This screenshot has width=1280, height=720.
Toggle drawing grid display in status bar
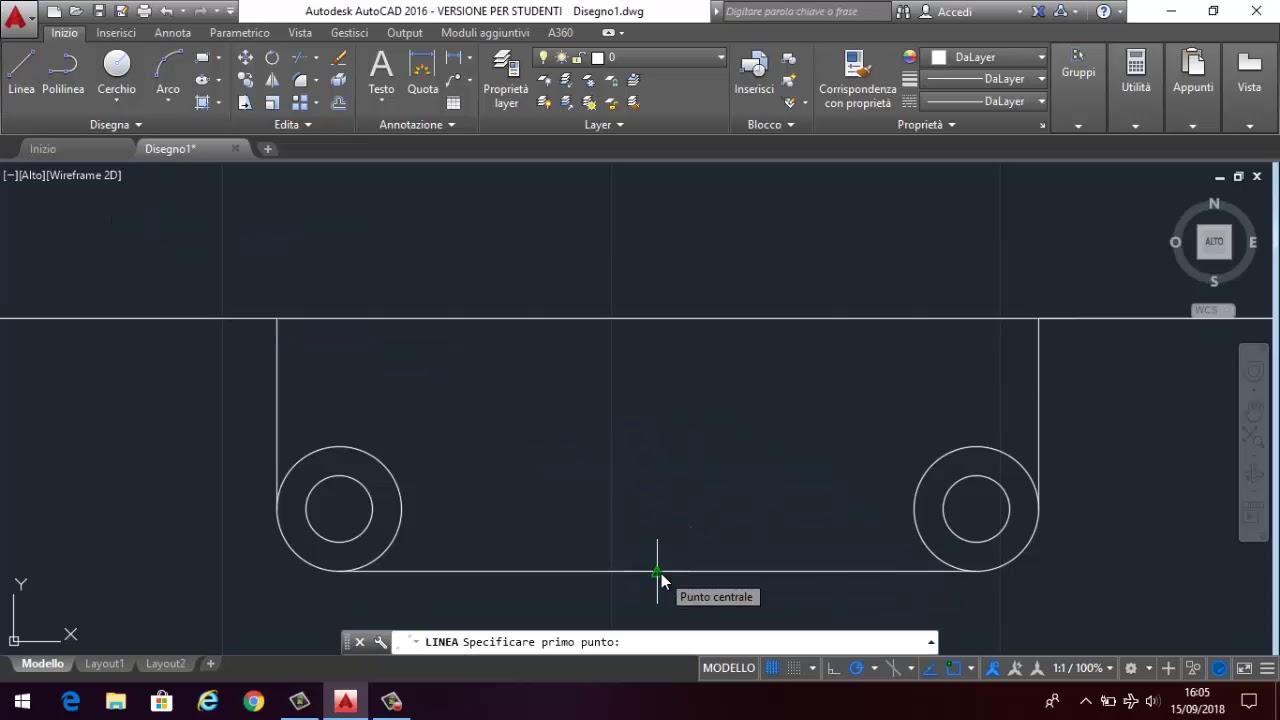point(771,668)
